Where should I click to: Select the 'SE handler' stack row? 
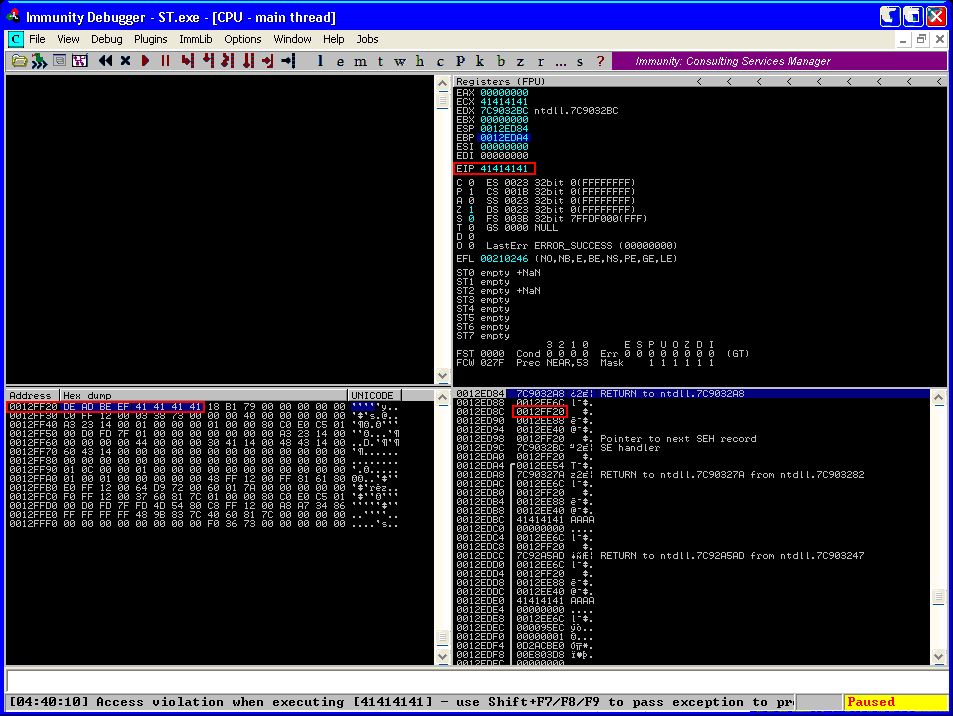pyautogui.click(x=692, y=448)
